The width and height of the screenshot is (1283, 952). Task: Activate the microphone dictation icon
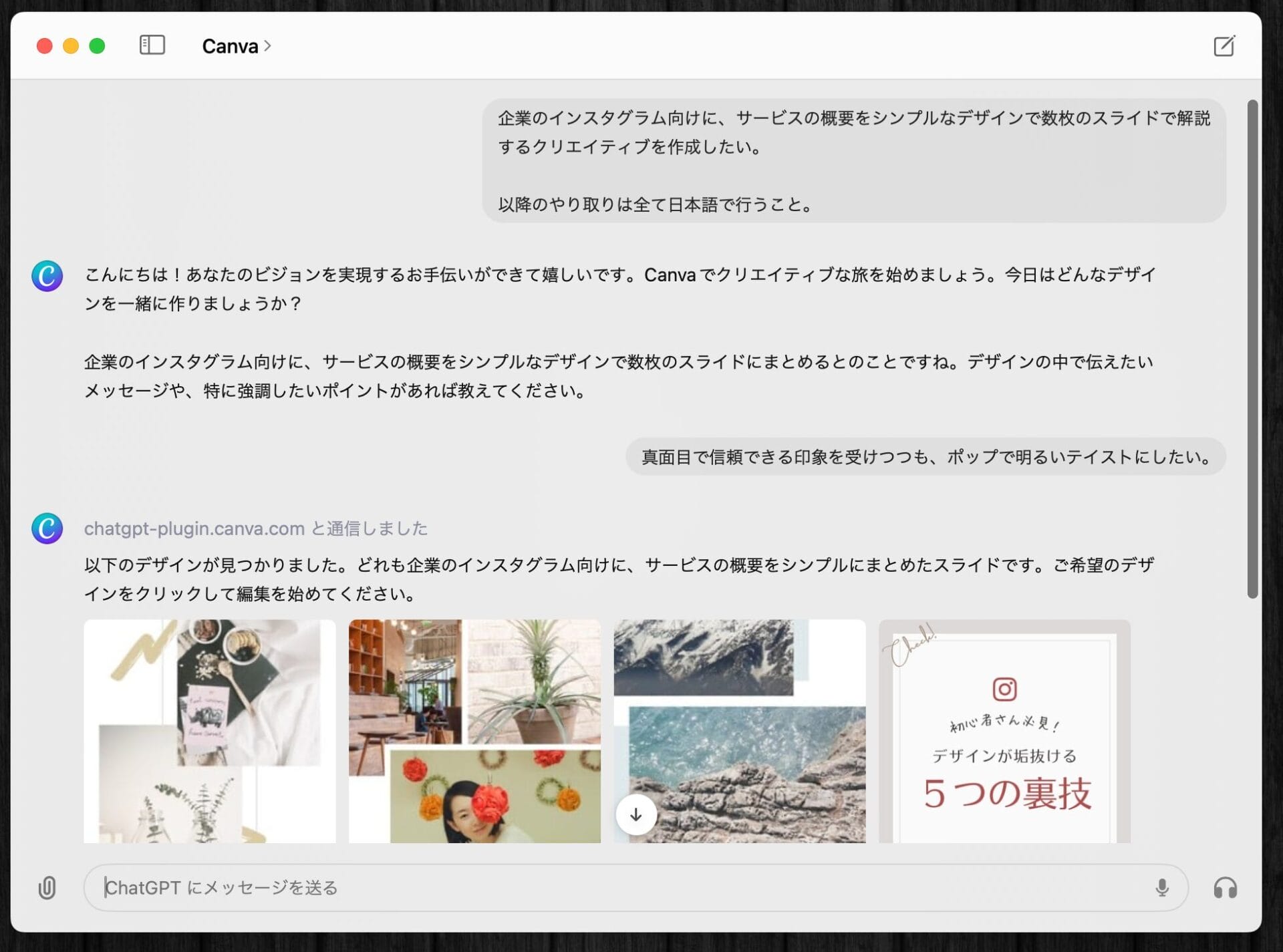[x=1162, y=888]
